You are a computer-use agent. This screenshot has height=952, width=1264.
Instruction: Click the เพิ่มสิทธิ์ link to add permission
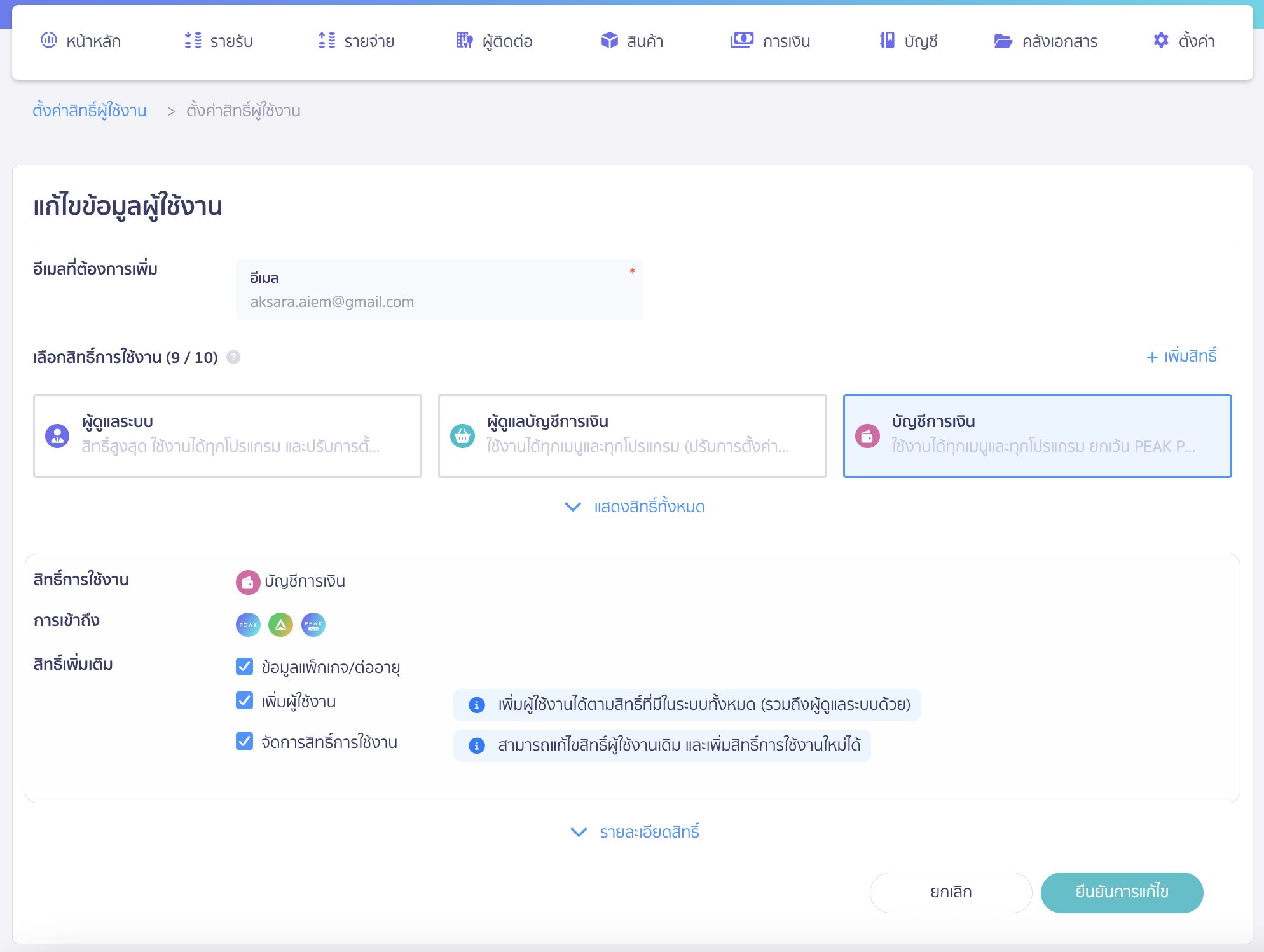(x=1180, y=357)
